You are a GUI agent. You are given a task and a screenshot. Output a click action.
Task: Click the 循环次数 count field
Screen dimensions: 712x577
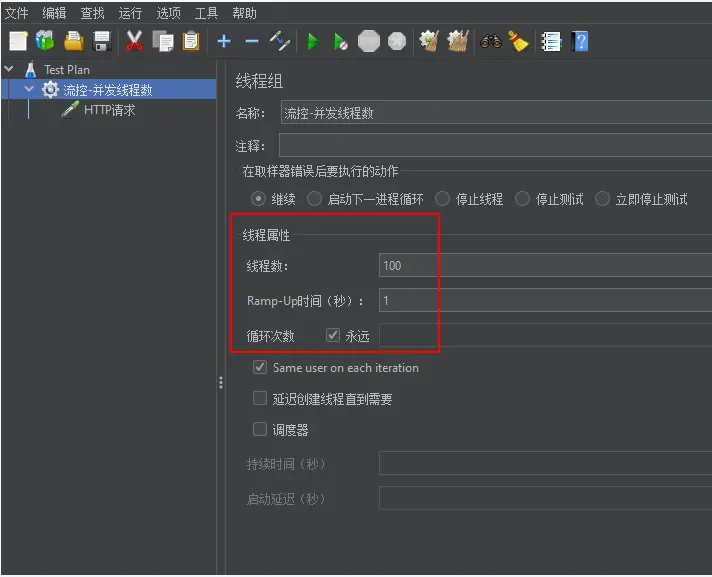click(x=545, y=335)
